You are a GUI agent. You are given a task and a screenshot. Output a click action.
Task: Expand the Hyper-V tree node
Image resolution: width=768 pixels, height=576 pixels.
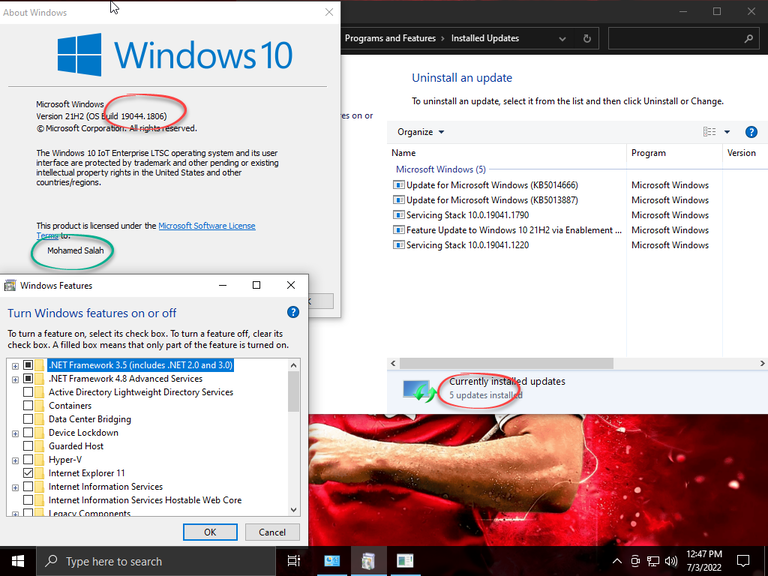click(x=15, y=460)
